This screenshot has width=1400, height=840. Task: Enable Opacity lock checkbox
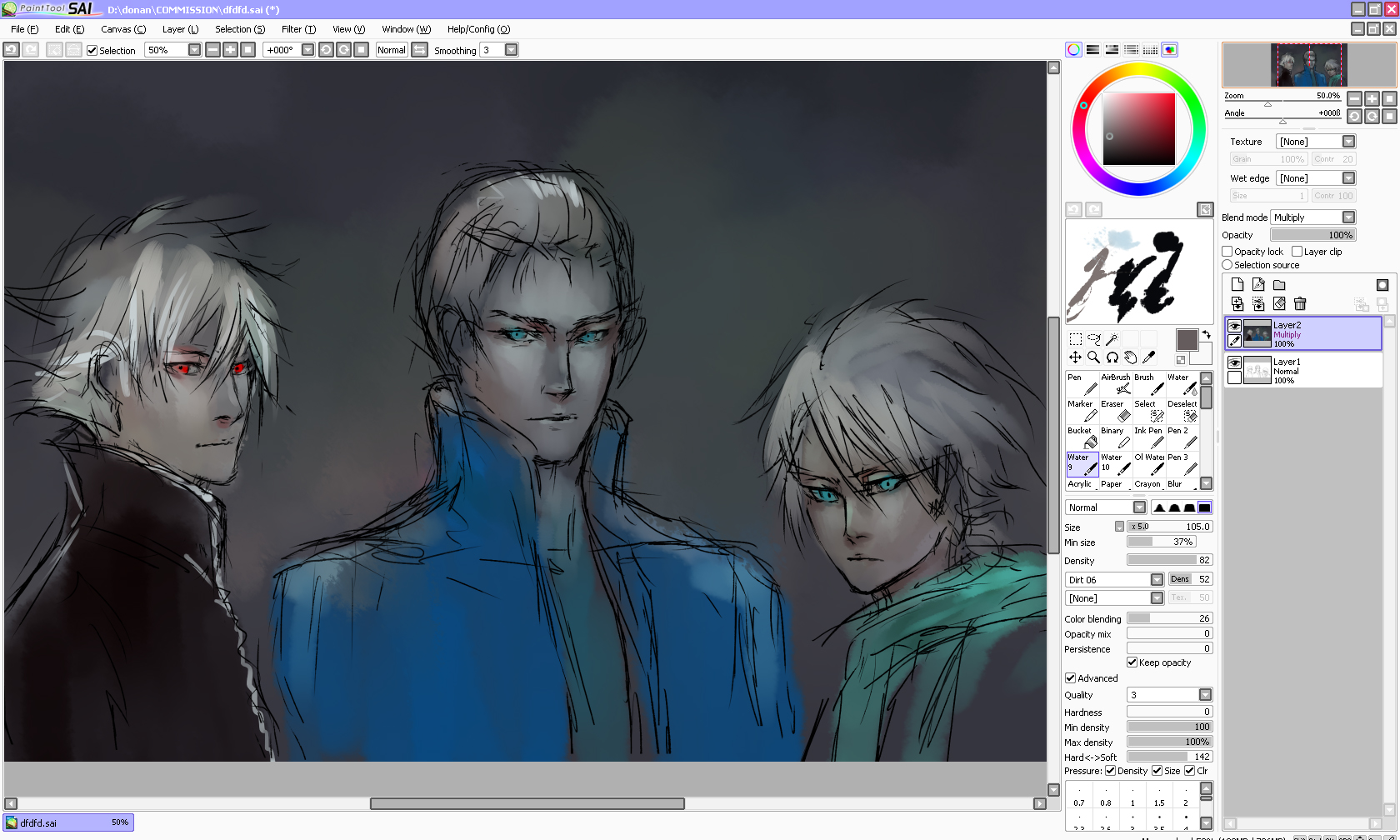pyautogui.click(x=1227, y=252)
